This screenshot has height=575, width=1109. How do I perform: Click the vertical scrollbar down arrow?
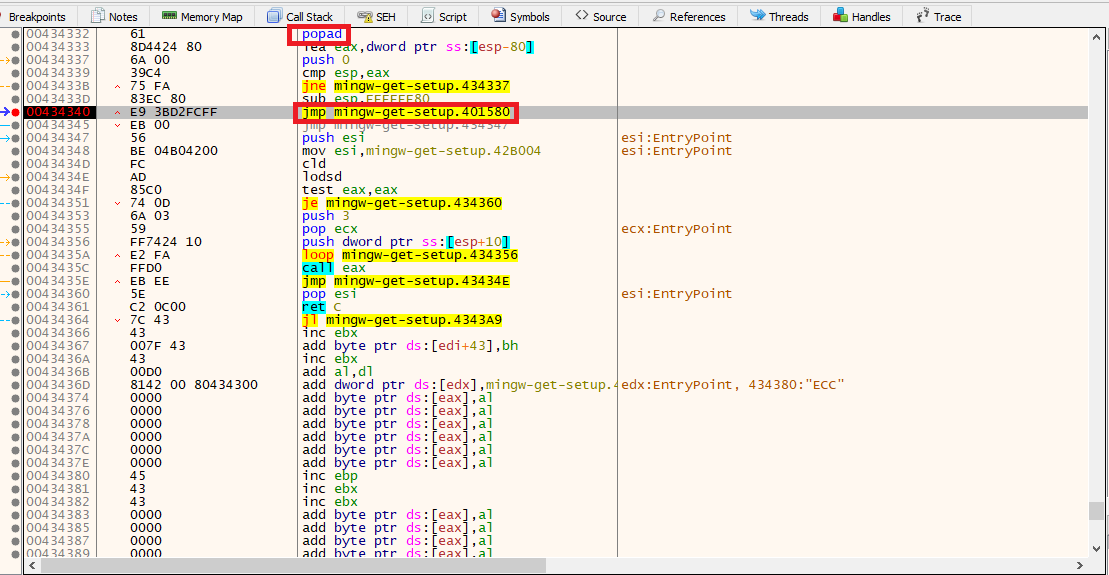tap(1096, 549)
